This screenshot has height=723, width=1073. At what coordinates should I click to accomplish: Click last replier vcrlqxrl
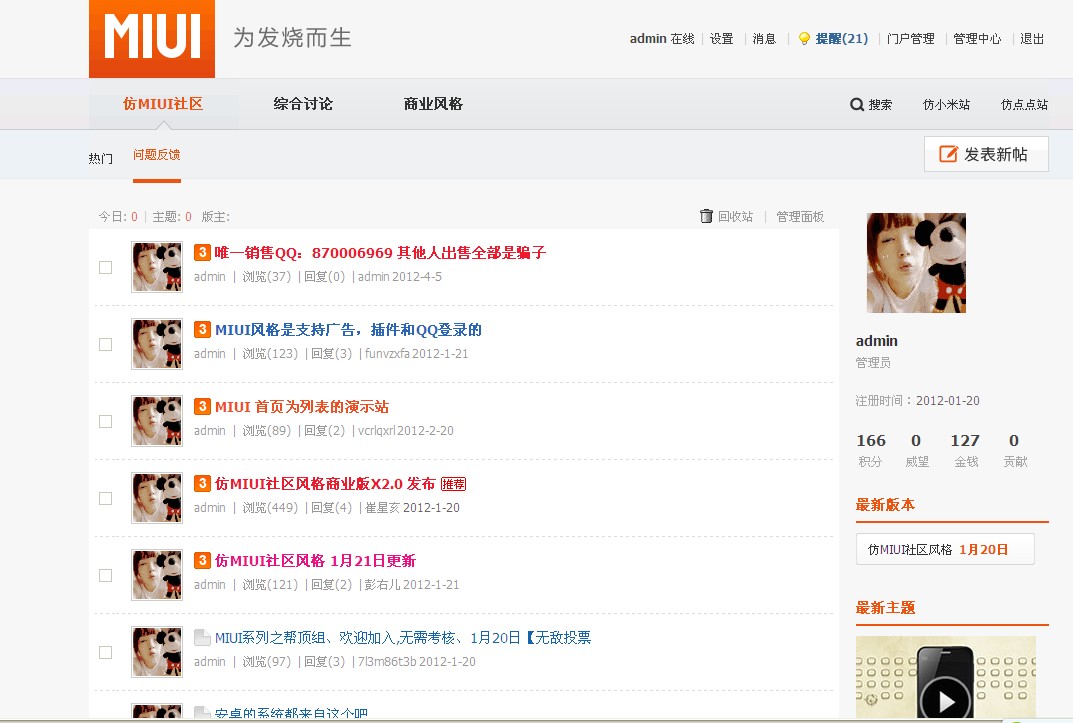(x=376, y=431)
